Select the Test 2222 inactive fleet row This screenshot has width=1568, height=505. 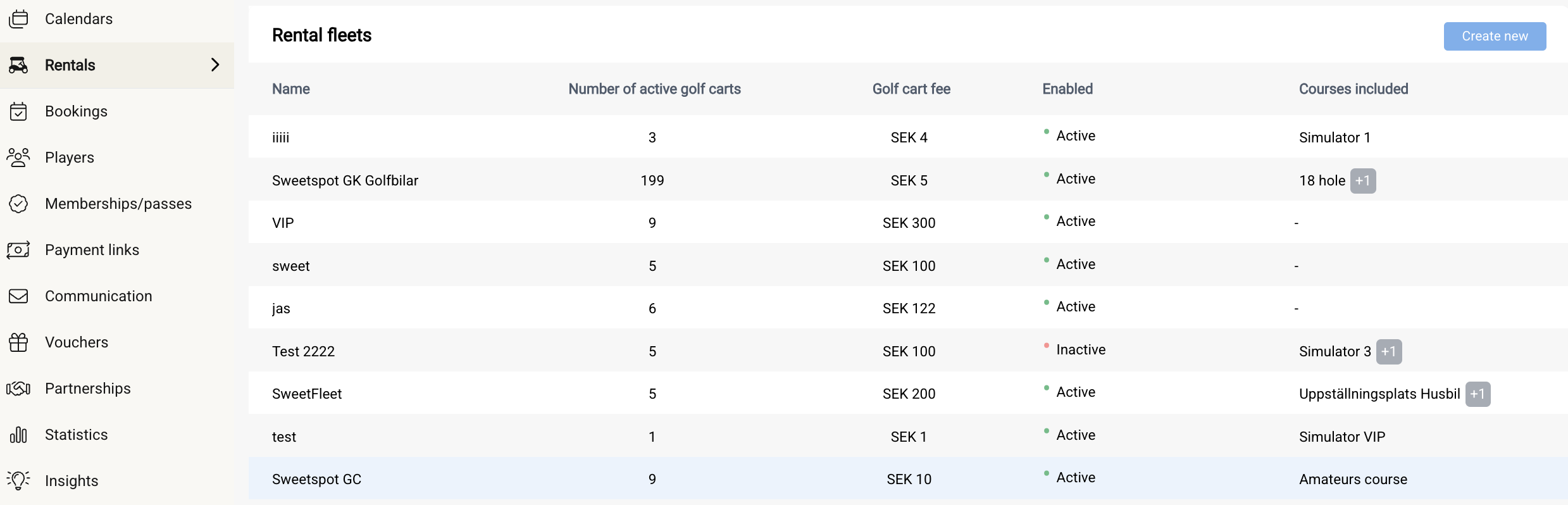(303, 352)
